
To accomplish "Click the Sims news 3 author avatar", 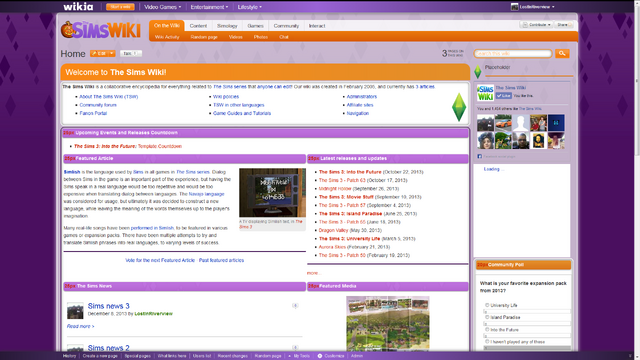I will pos(75,311).
